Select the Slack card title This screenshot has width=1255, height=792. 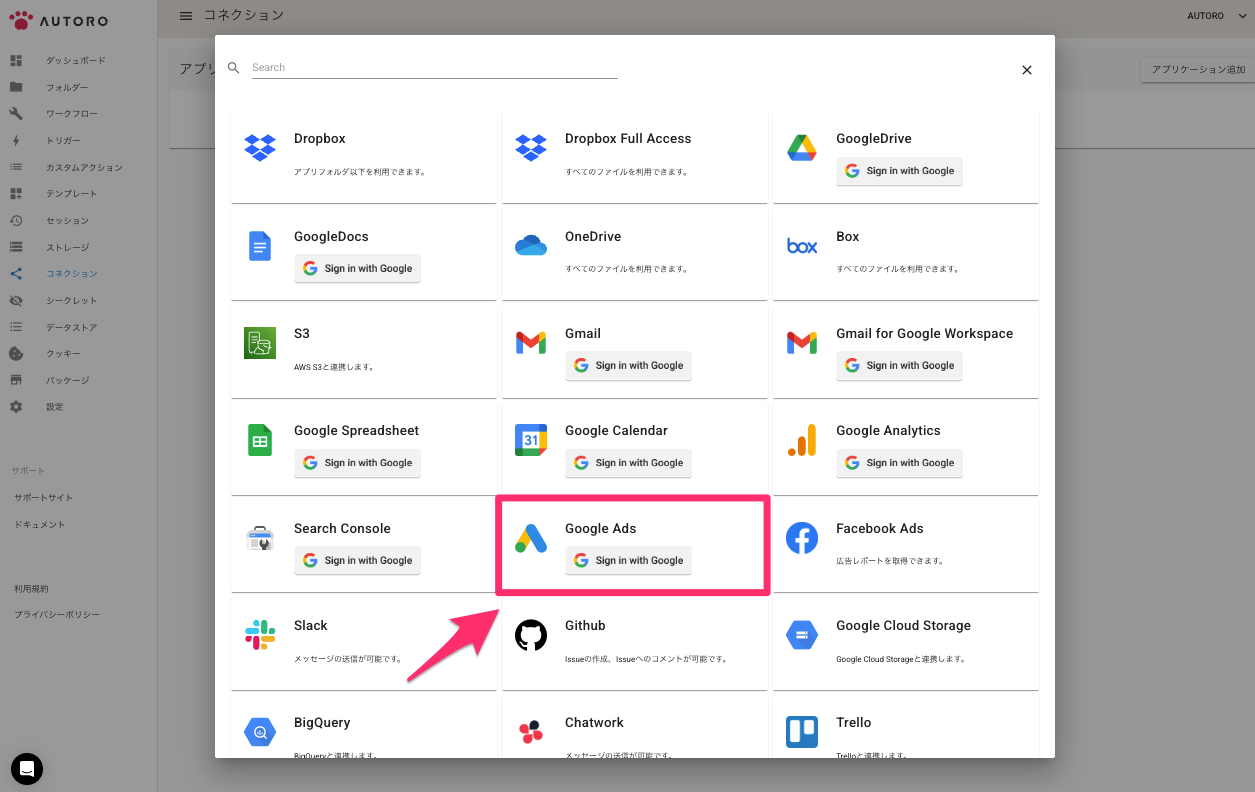(x=311, y=626)
